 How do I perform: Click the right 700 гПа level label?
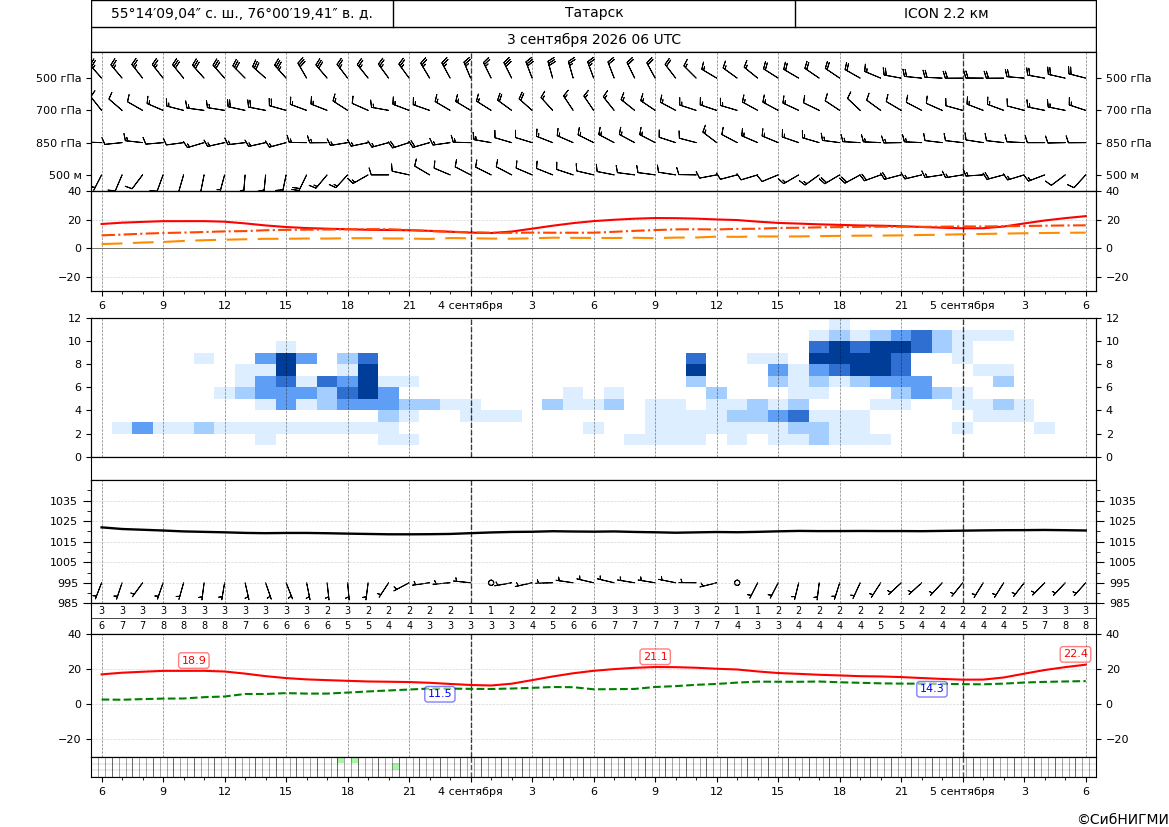1129,110
